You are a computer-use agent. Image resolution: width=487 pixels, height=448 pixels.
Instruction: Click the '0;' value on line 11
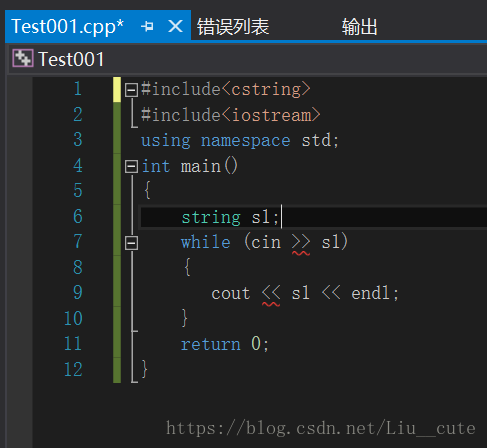pos(260,344)
